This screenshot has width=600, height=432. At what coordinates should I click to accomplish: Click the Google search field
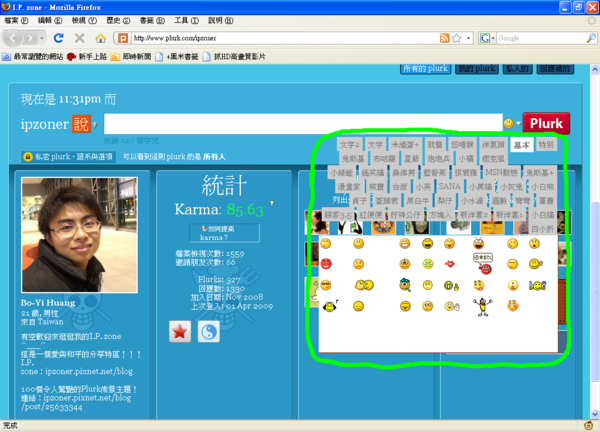[x=541, y=38]
